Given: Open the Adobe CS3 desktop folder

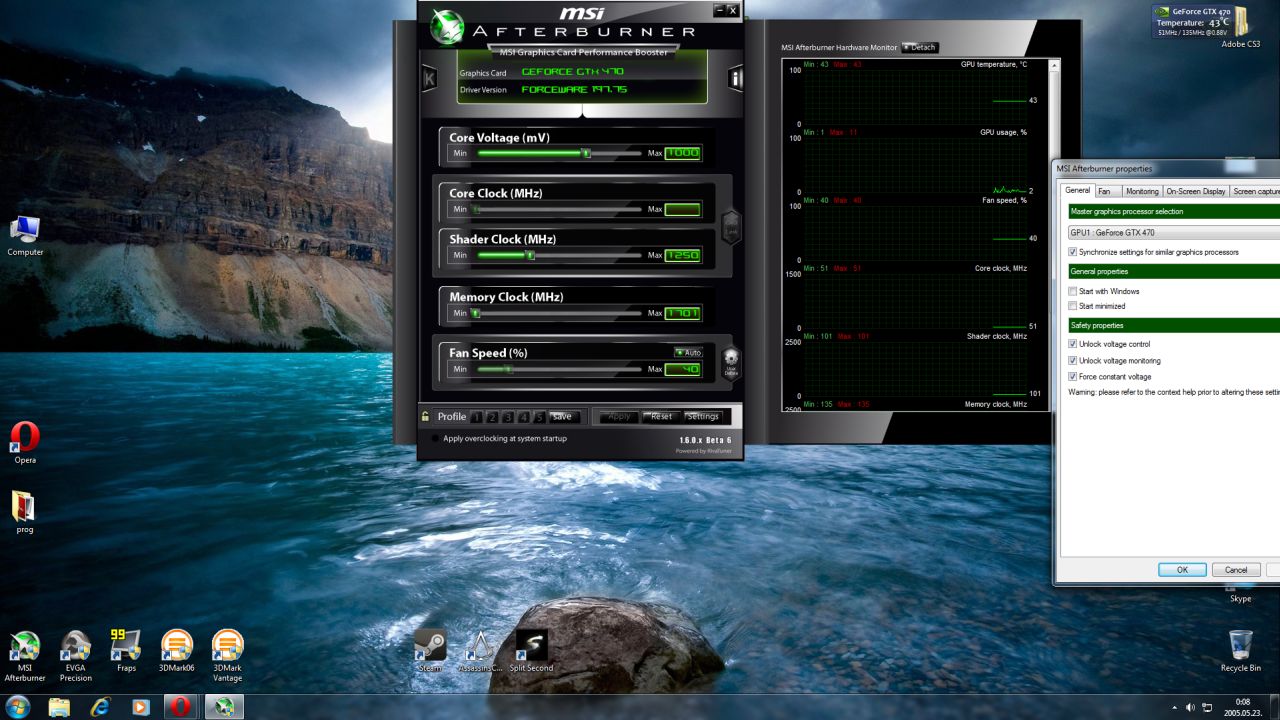Looking at the screenshot, I should 1241,27.
